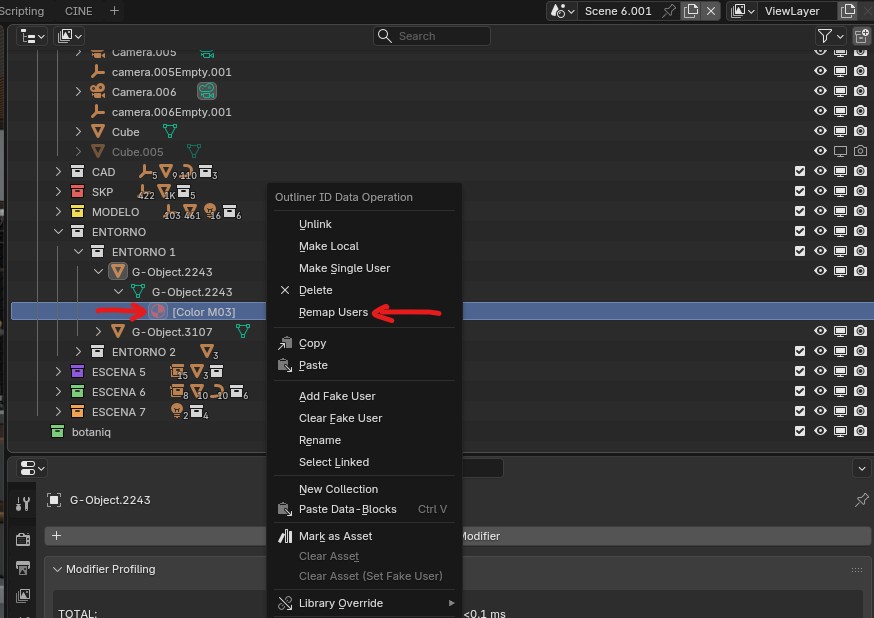
Task: Uncheck the ESCENA 7 collection checkbox
Action: point(800,411)
